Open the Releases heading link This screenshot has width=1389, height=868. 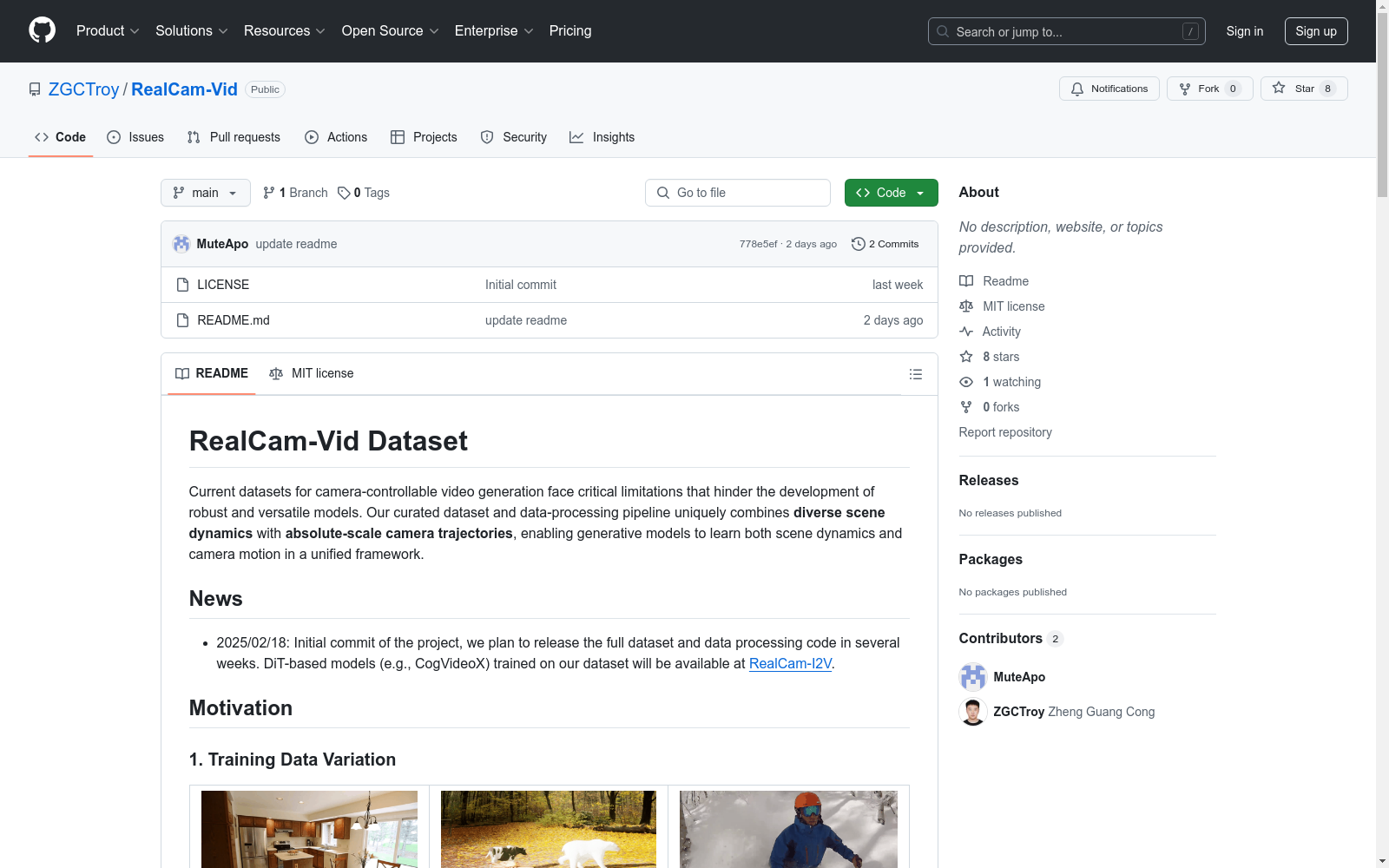click(x=989, y=480)
